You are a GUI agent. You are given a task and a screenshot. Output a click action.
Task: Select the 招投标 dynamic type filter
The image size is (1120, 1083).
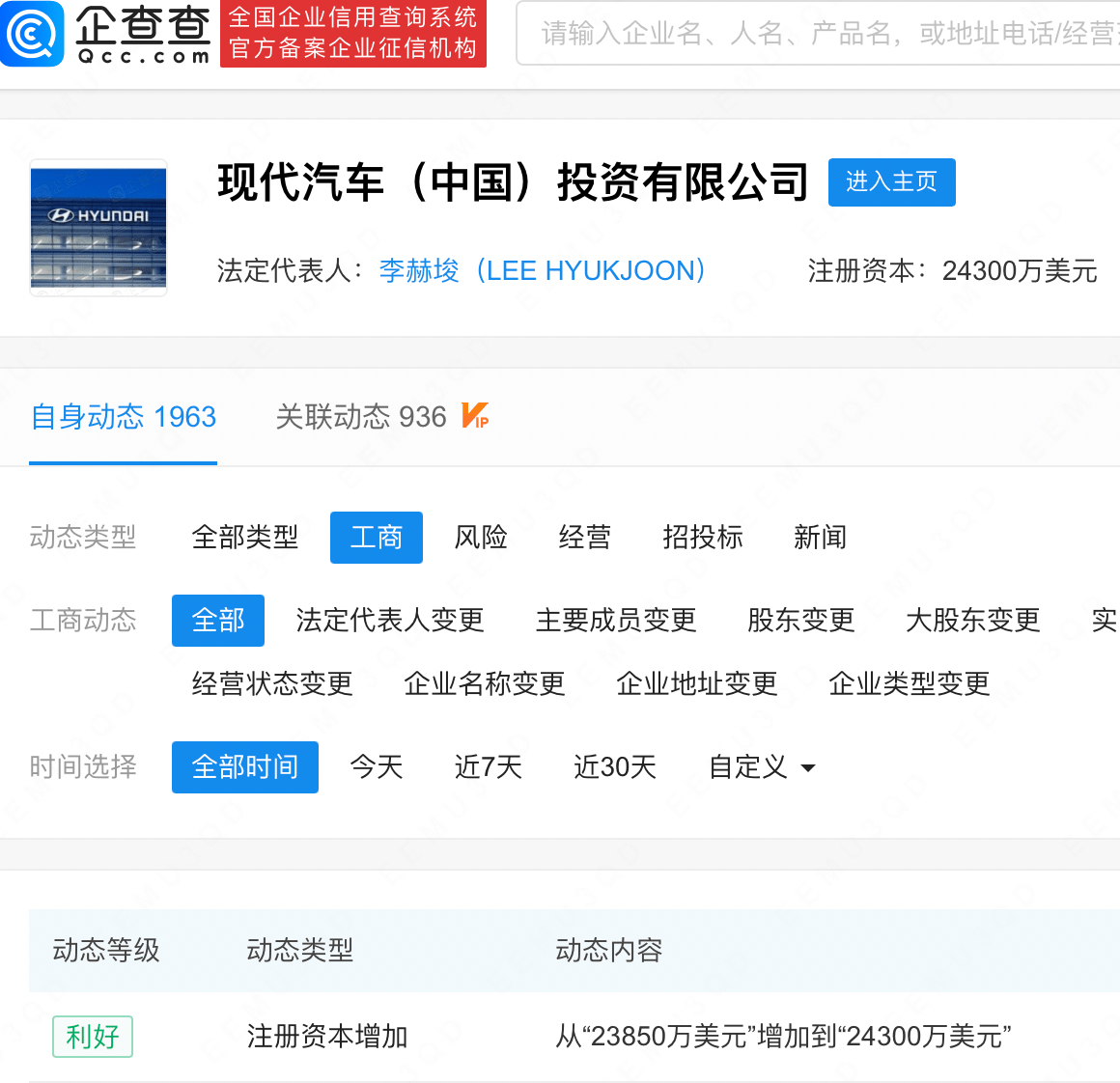click(x=703, y=538)
